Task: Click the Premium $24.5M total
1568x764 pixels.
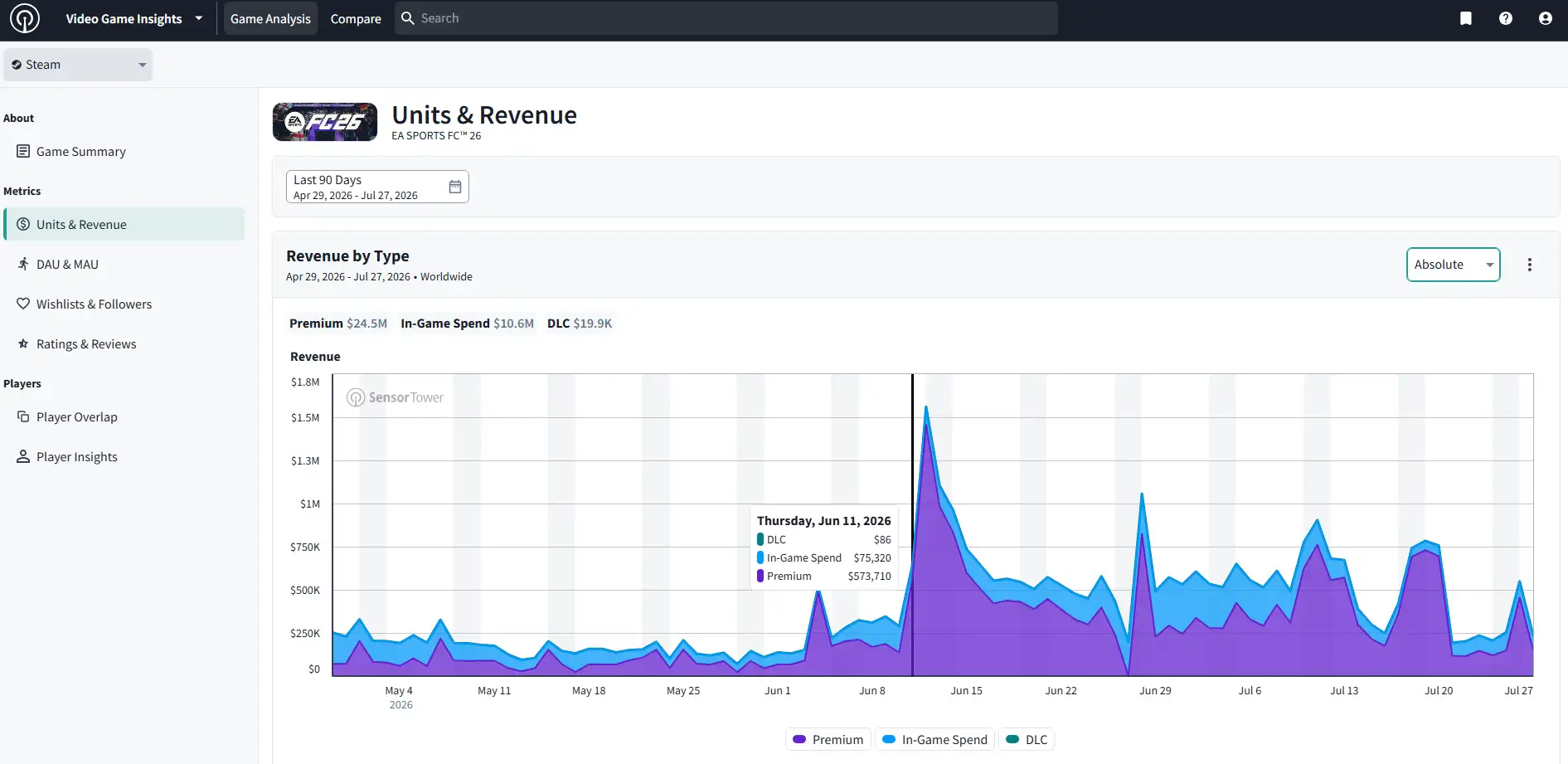Action: [x=338, y=324]
